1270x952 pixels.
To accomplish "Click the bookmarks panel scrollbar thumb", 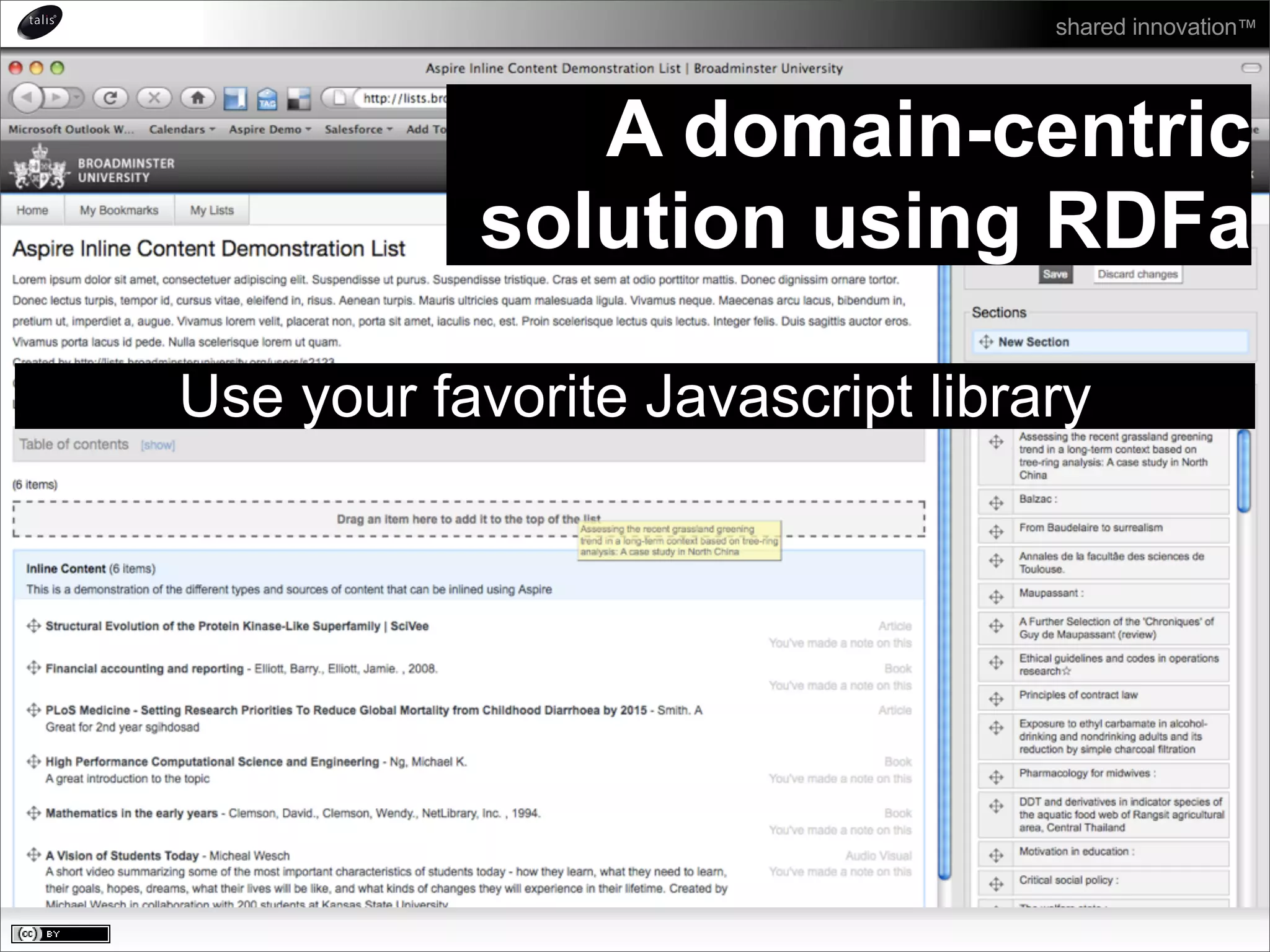I will (x=1243, y=471).
